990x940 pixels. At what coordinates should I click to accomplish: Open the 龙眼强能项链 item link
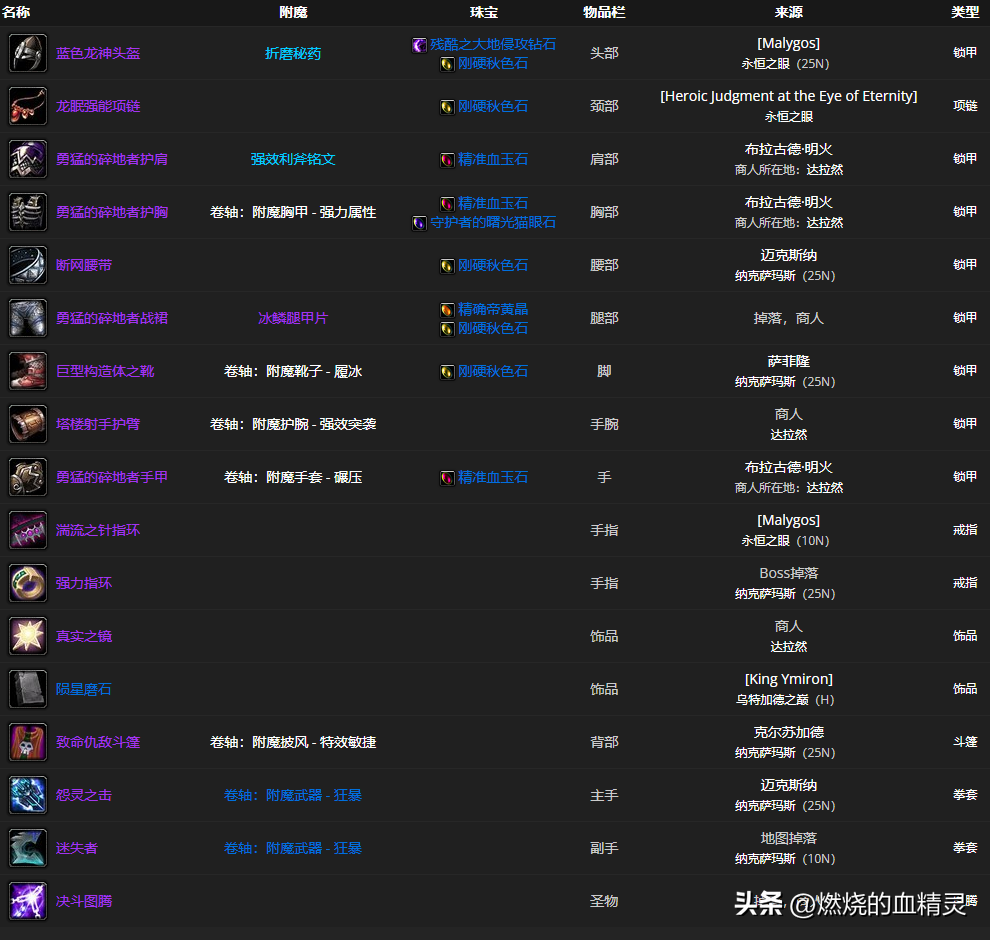[x=98, y=106]
